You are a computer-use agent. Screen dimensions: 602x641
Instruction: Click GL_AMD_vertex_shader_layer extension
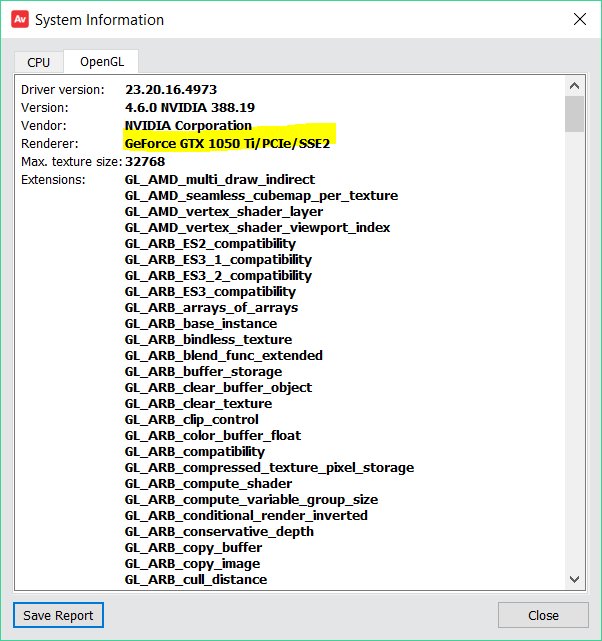point(224,211)
